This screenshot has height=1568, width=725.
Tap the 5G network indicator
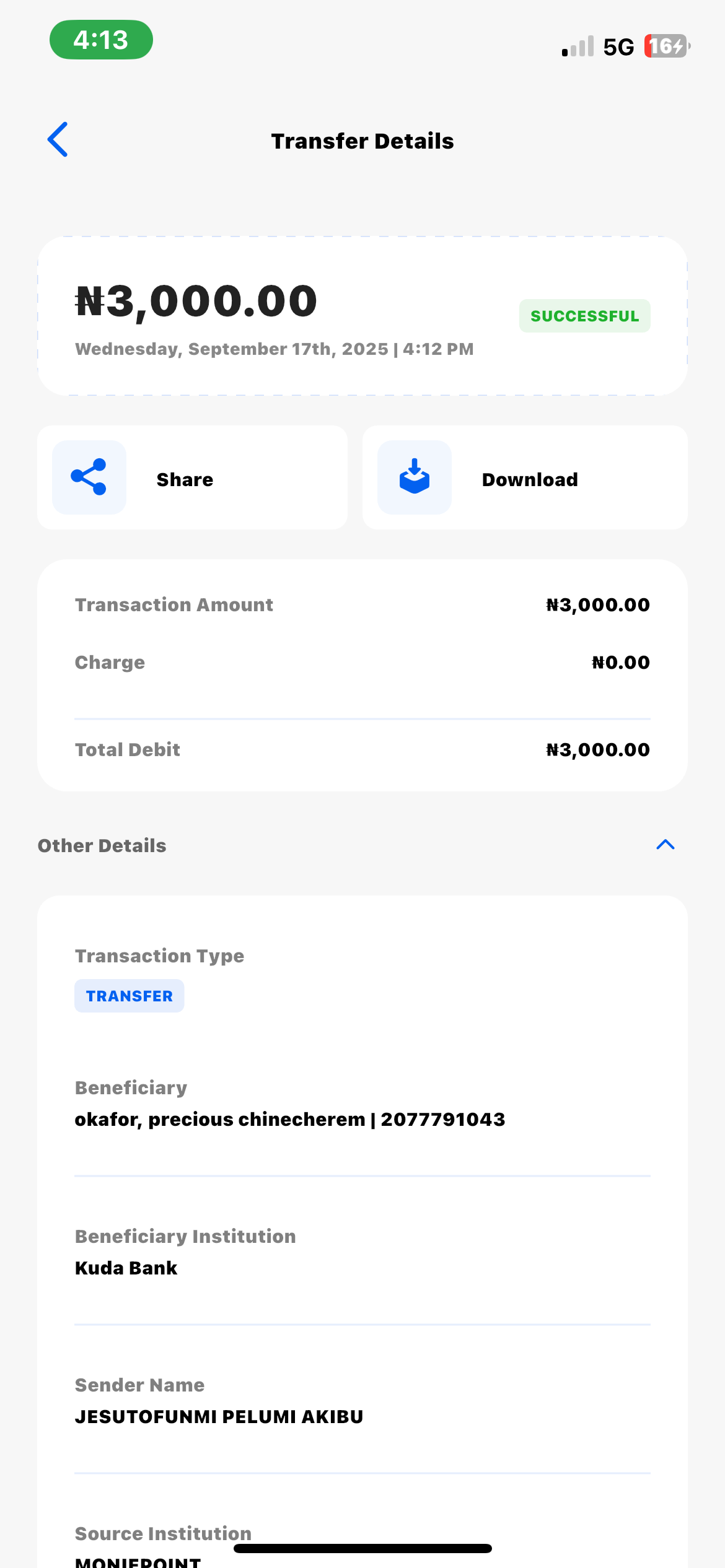click(618, 47)
